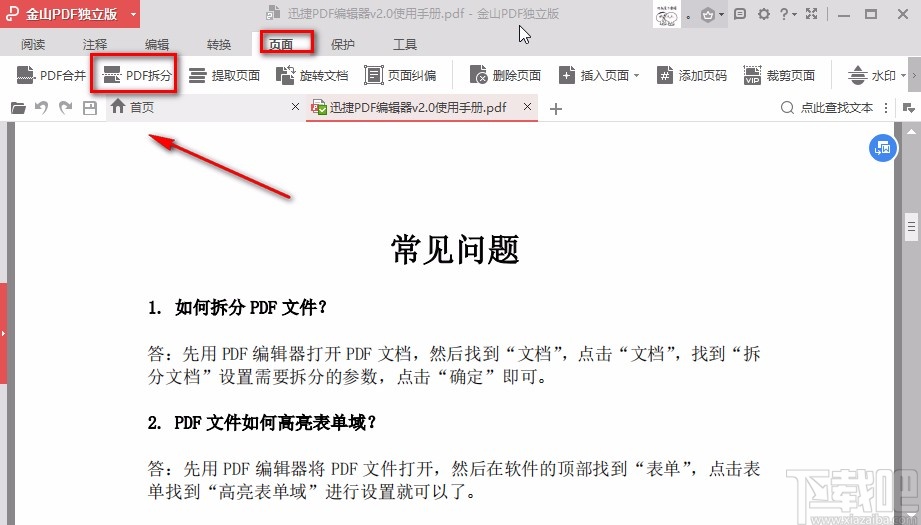The width and height of the screenshot is (921, 525).
Task: Open the 添加页码 add page numbers tool
Action: pyautogui.click(x=691, y=75)
